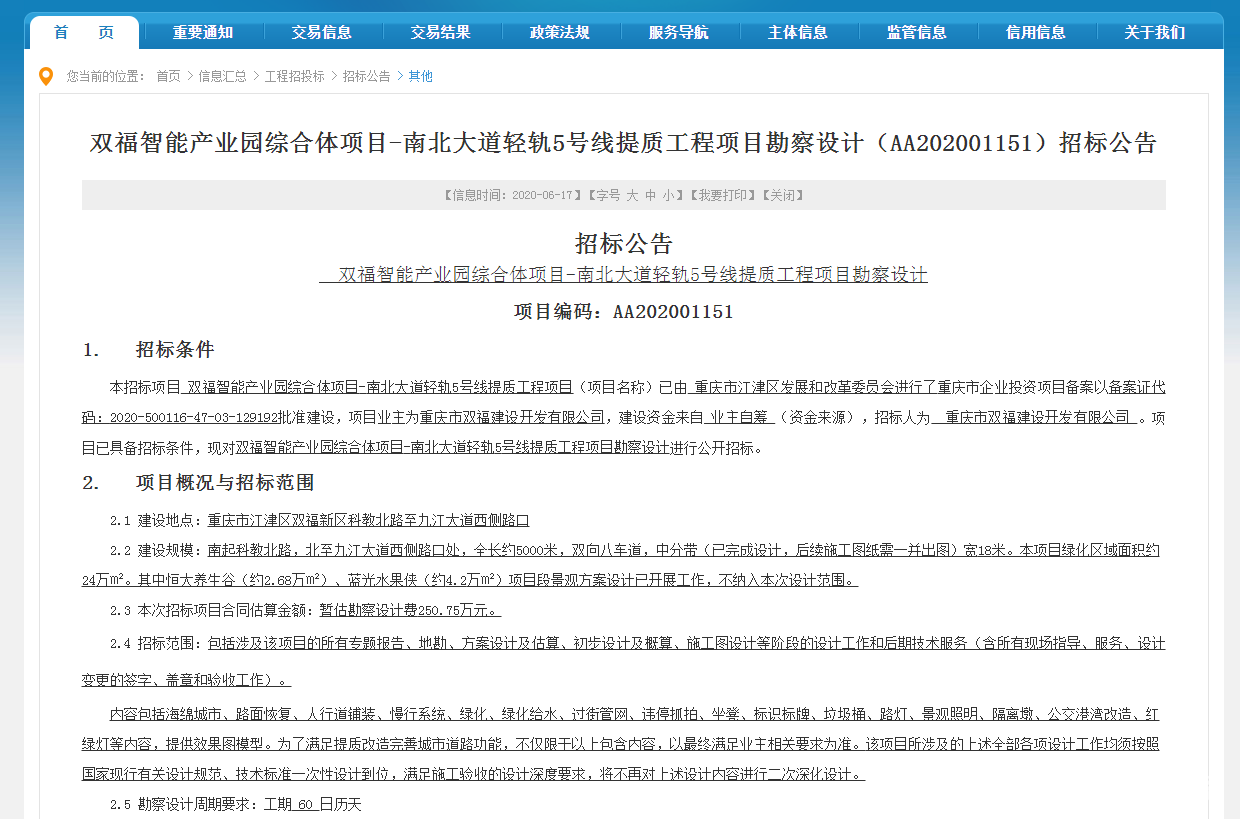Click the 2.2 建设规模 line
Image resolution: width=1240 pixels, height=819 pixels.
click(x=621, y=565)
